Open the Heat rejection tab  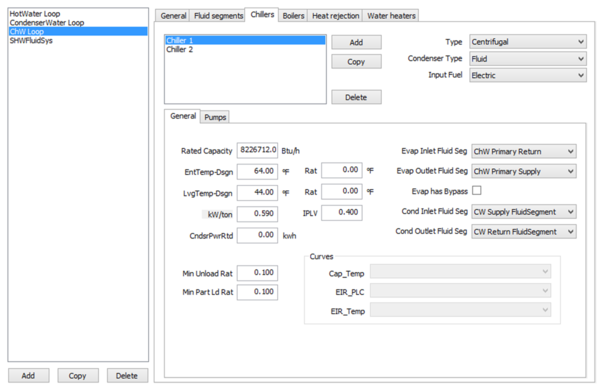click(x=336, y=16)
